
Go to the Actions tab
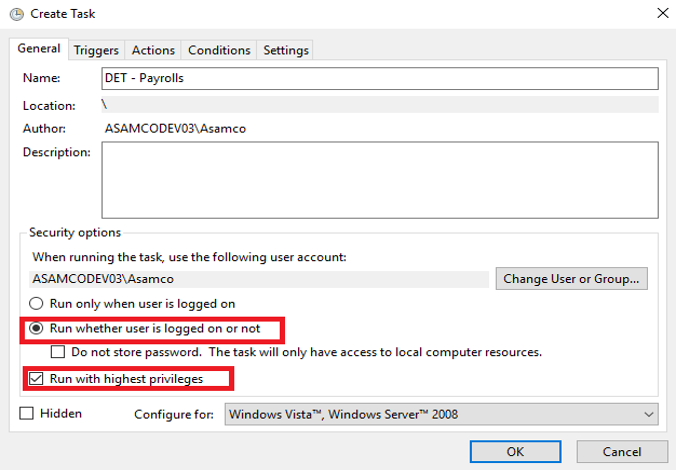pos(153,50)
